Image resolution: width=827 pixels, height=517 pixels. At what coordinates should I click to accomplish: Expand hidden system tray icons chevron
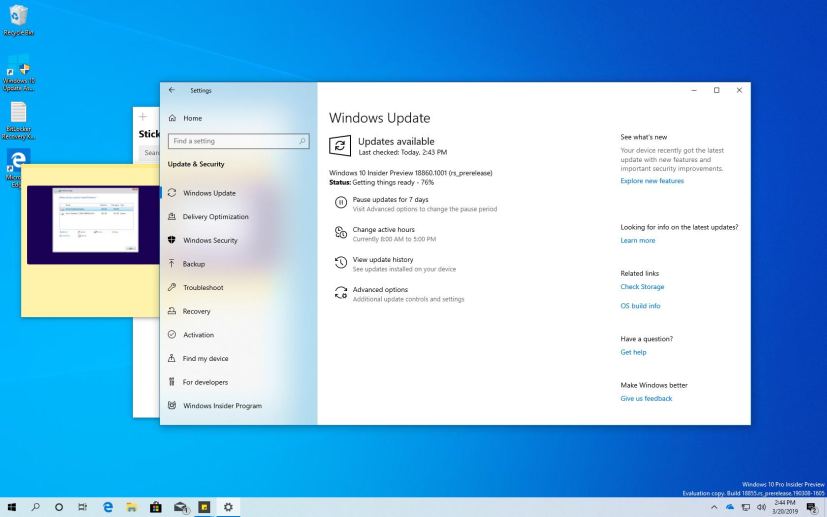(x=714, y=507)
